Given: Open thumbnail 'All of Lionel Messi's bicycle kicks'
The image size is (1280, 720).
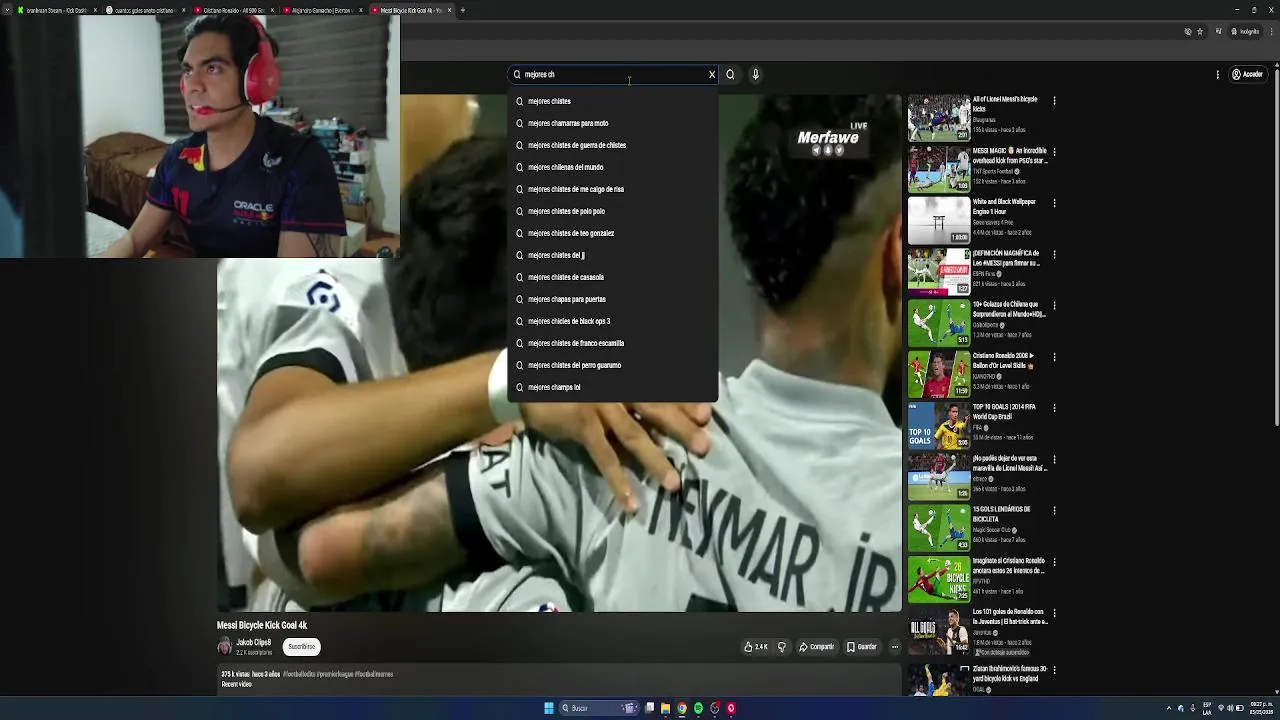Looking at the screenshot, I should pos(939,117).
